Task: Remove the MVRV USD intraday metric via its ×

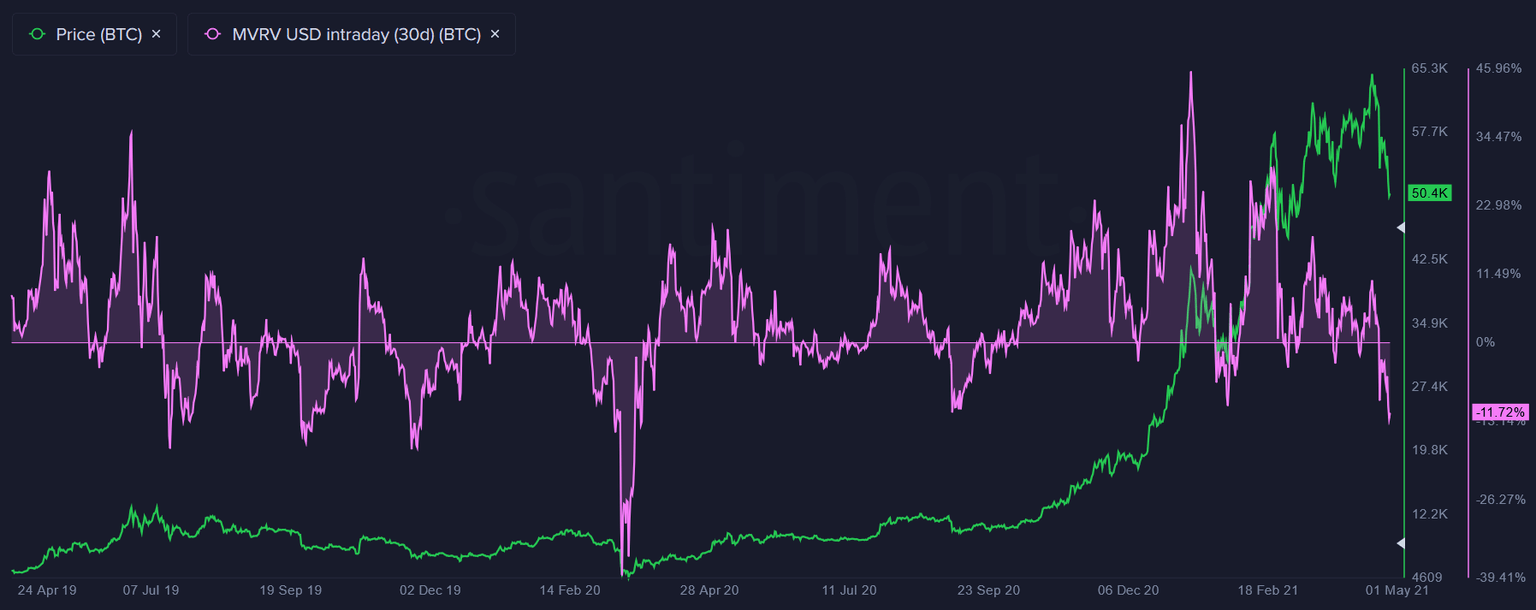Action: click(494, 33)
